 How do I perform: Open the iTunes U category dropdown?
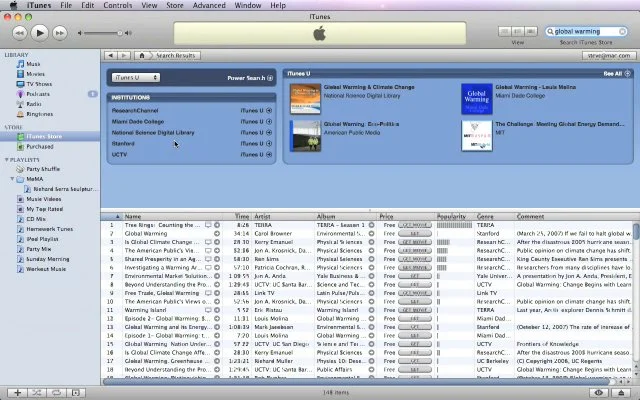click(x=136, y=78)
